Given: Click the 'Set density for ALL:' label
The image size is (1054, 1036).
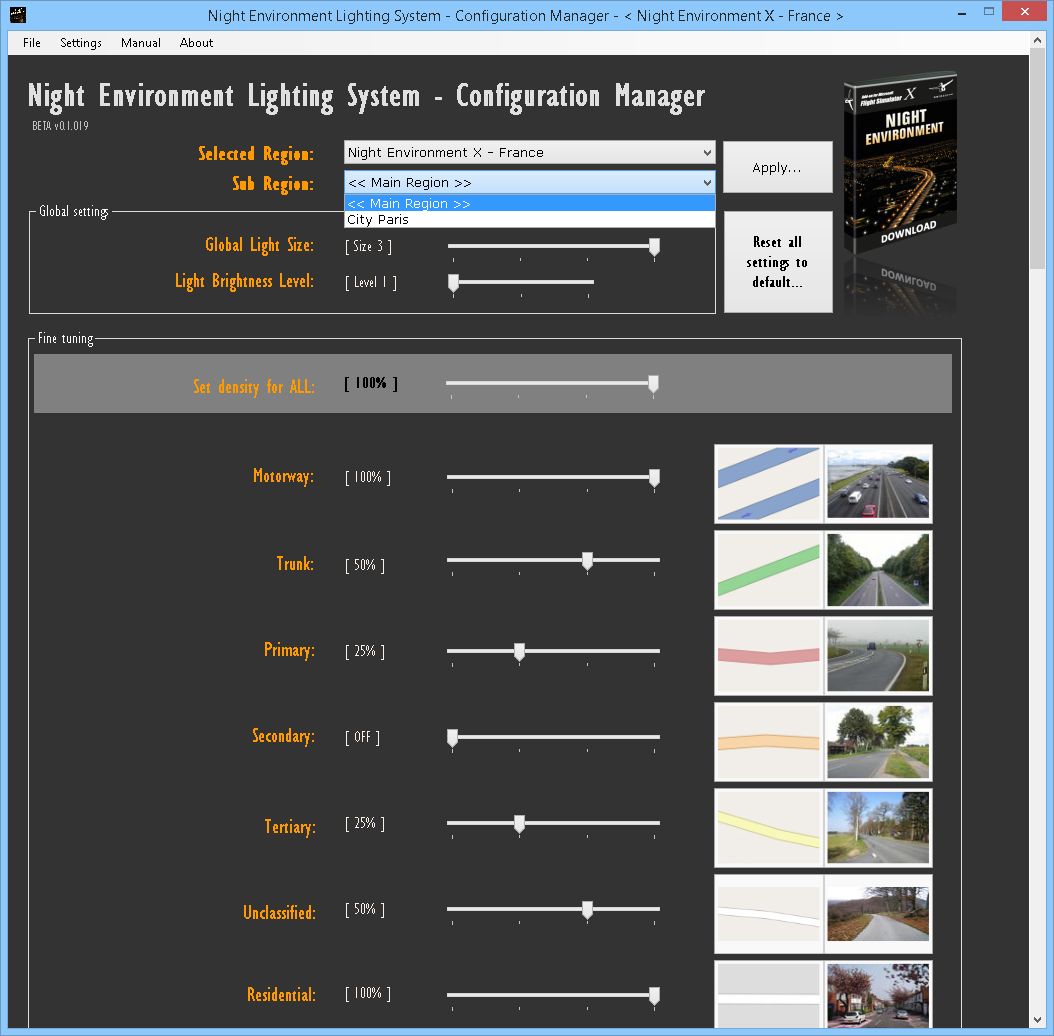Looking at the screenshot, I should click(253, 387).
